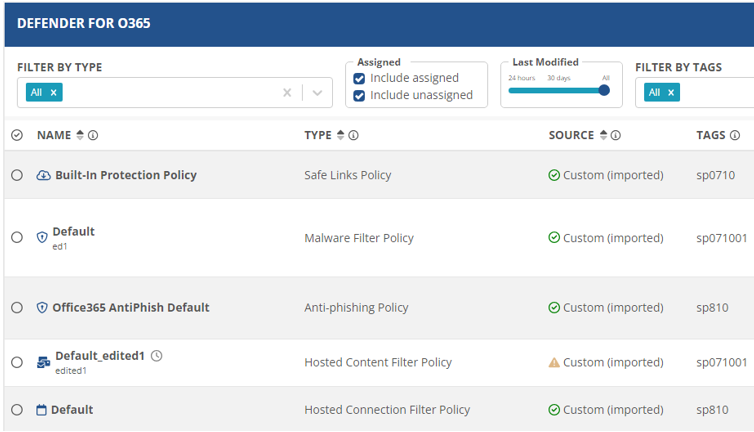Click the calendar icon beside Hosted Connection Default
This screenshot has height=432, width=754.
tap(42, 410)
